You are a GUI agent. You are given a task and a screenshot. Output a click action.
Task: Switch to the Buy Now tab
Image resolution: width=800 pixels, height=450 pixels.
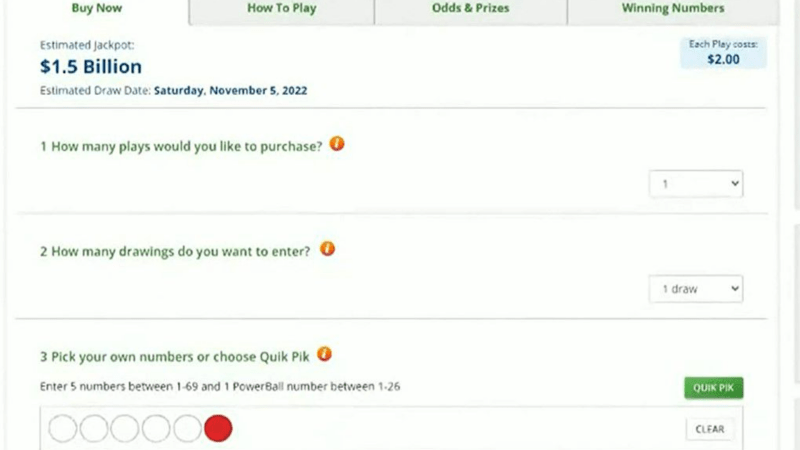point(97,9)
